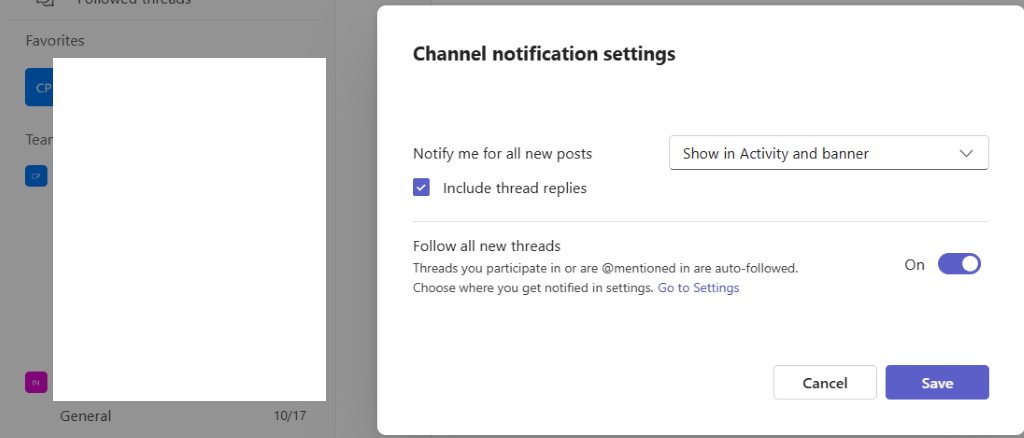
Task: Click the Followed threads icon
Action: (44, 3)
